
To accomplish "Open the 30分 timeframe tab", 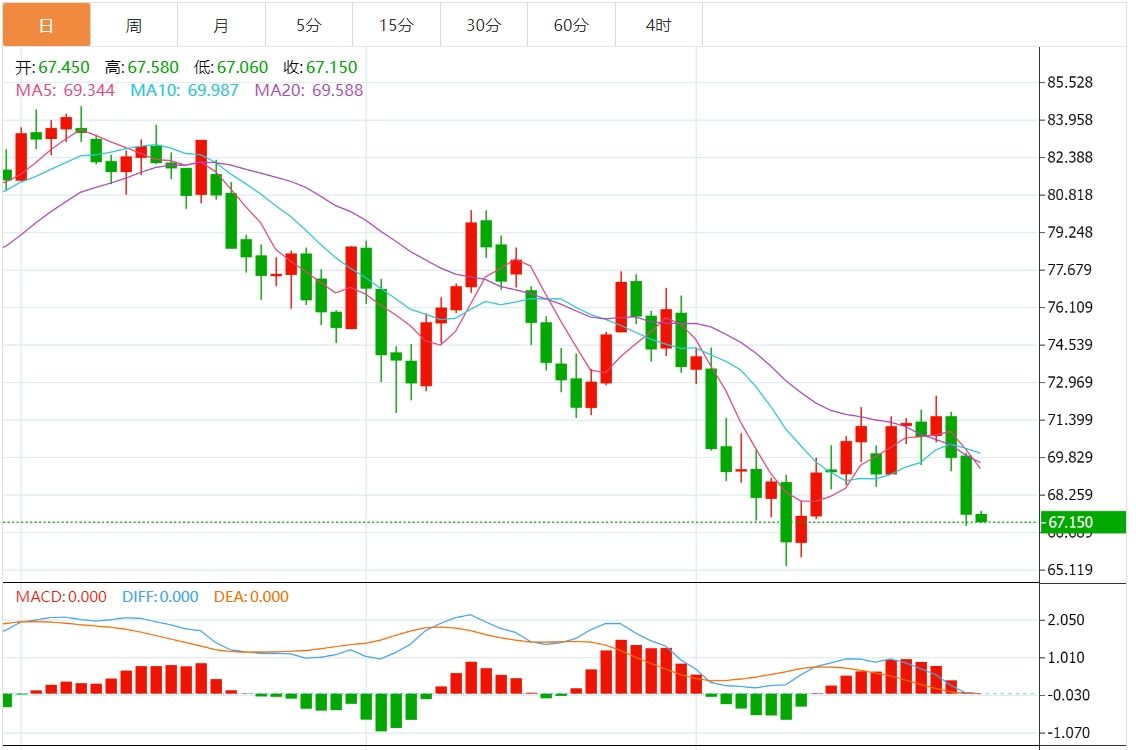I will (484, 25).
